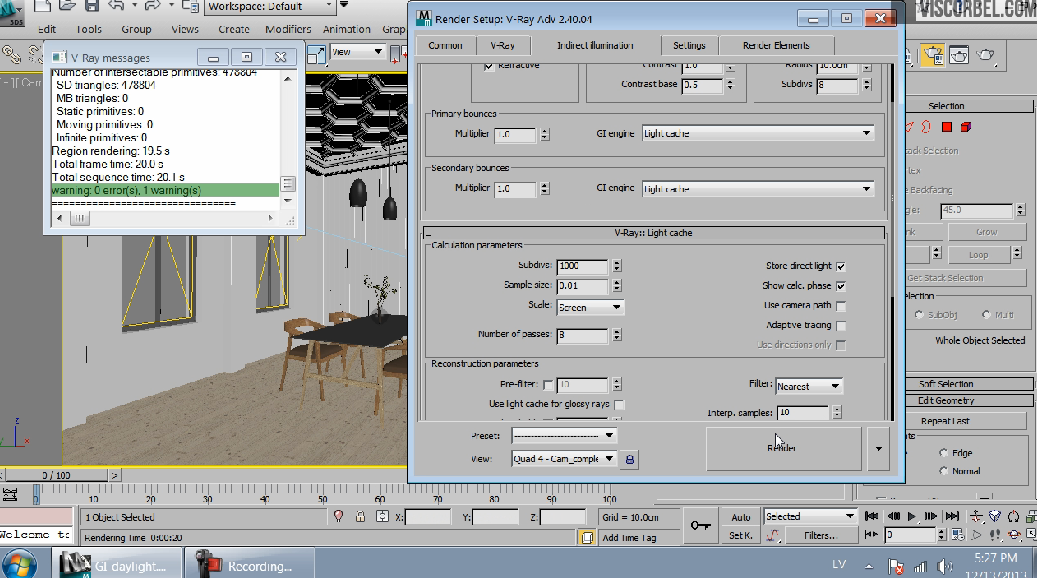This screenshot has height=578, width=1037.
Task: Switch to the Common tab
Action: coord(445,45)
